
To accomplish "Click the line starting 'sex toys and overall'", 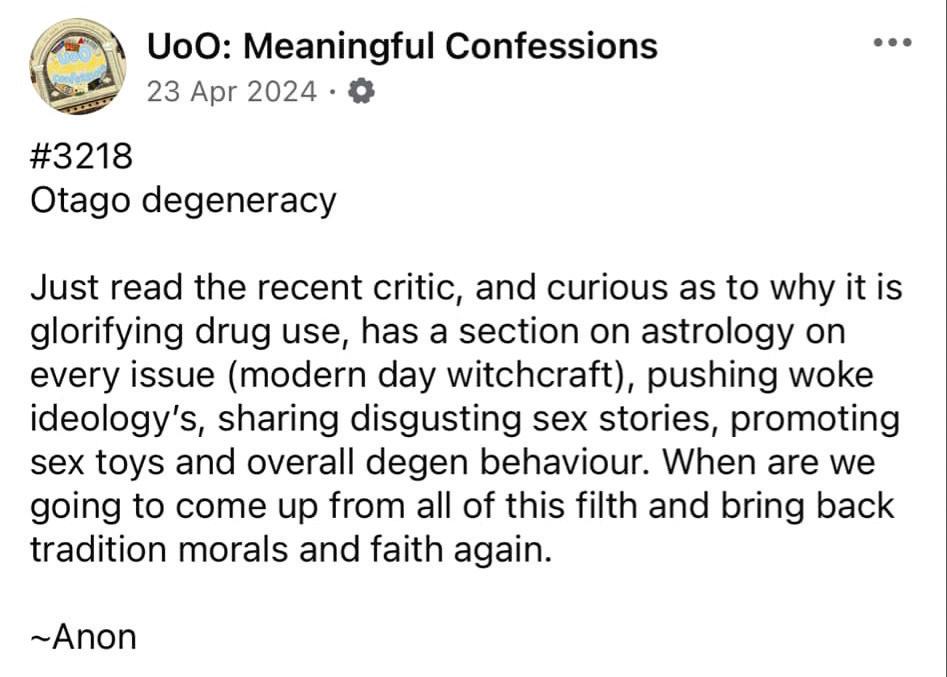I will 452,463.
